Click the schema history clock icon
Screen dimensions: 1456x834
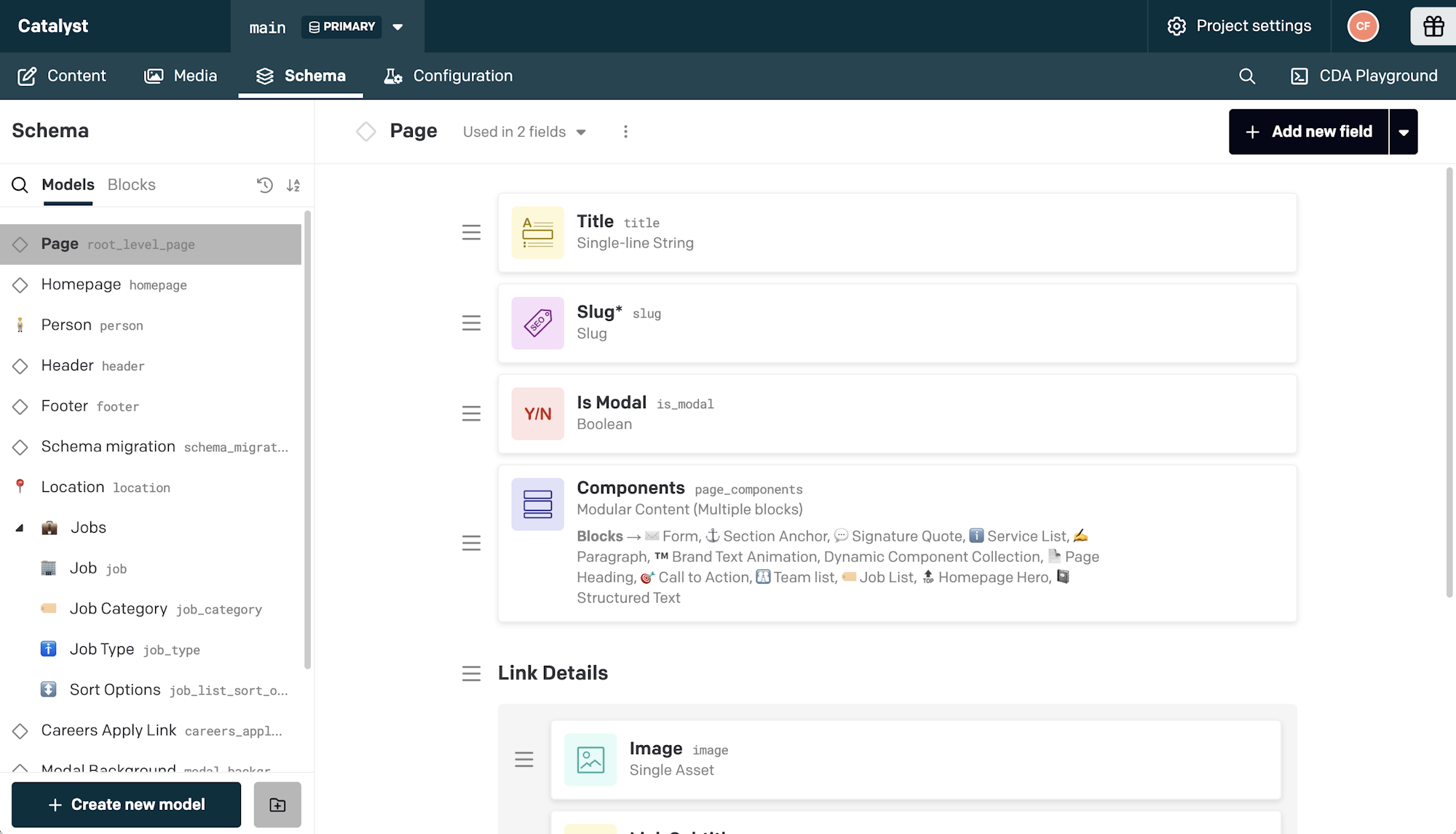click(x=265, y=185)
